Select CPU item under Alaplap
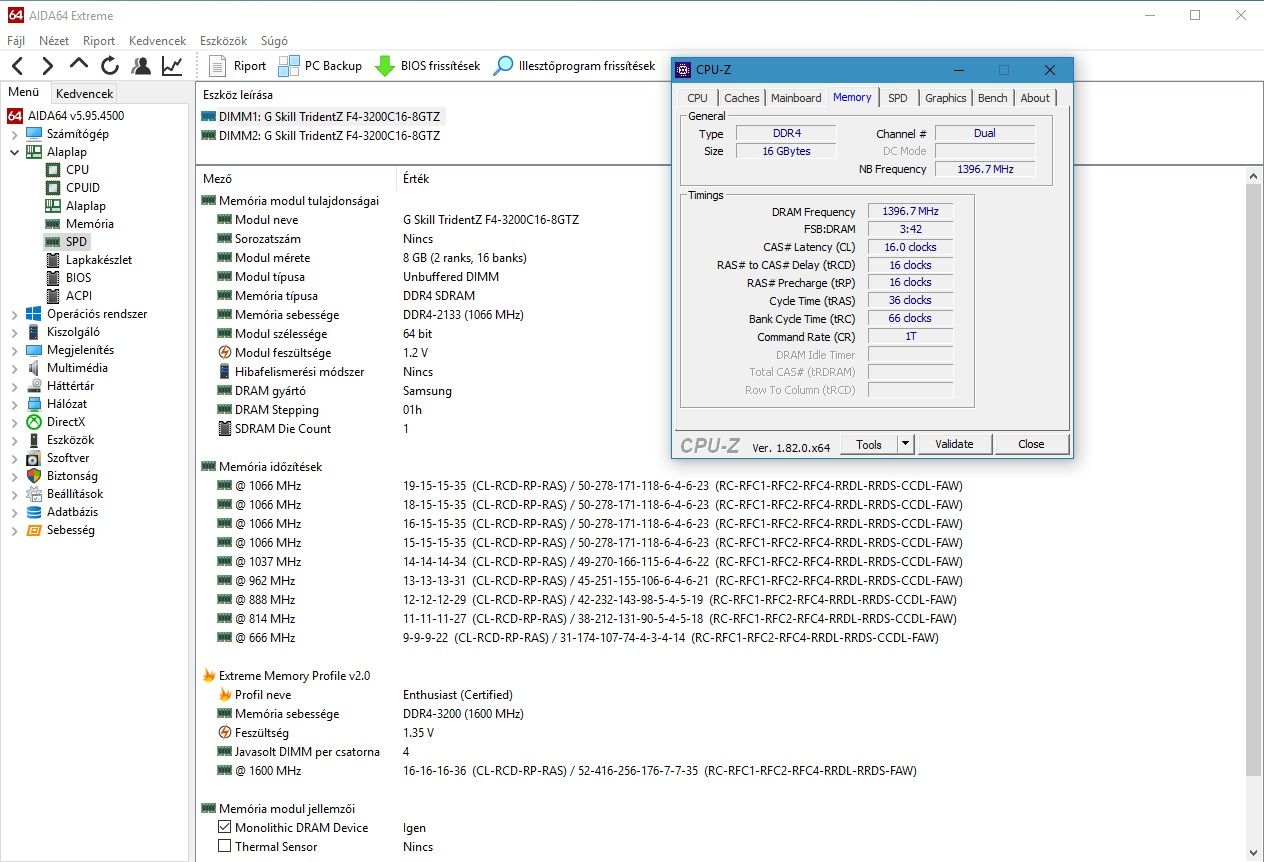This screenshot has height=862, width=1264. click(77, 169)
